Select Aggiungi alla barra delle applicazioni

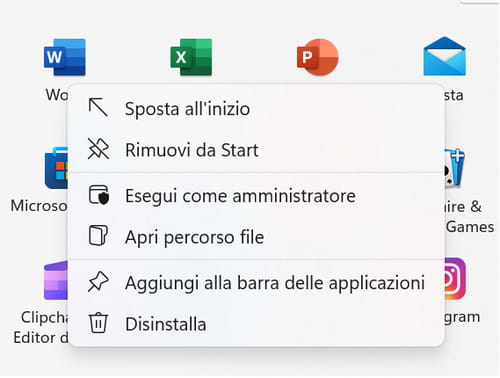point(256,283)
